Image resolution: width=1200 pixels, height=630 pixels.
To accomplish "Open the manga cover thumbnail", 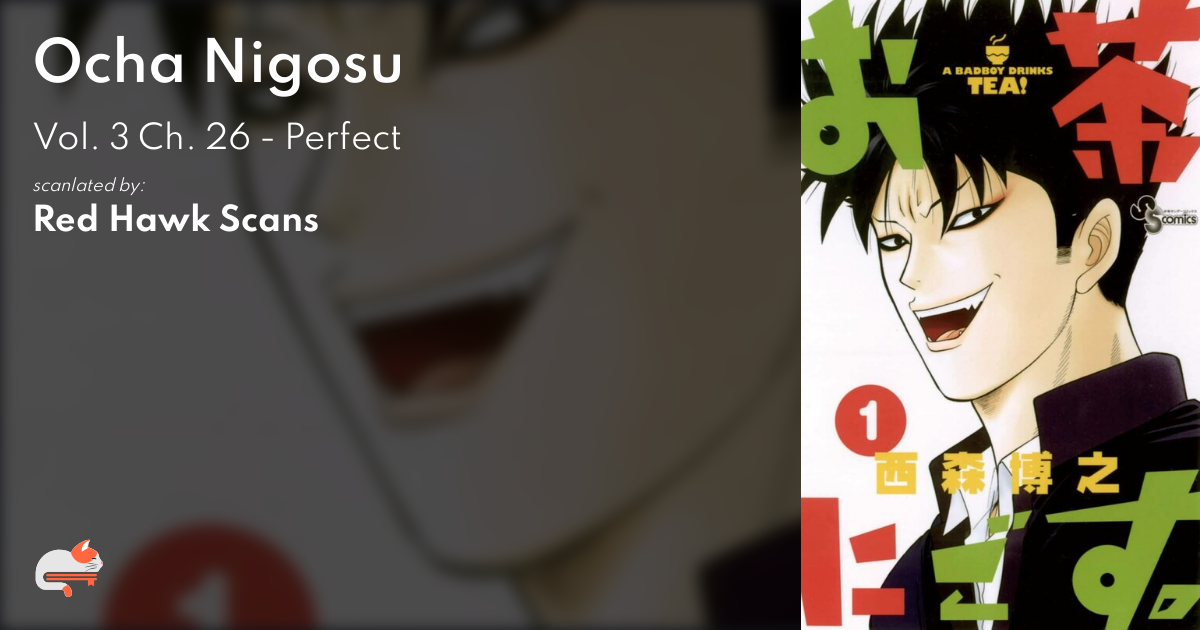I will pos(1000,315).
